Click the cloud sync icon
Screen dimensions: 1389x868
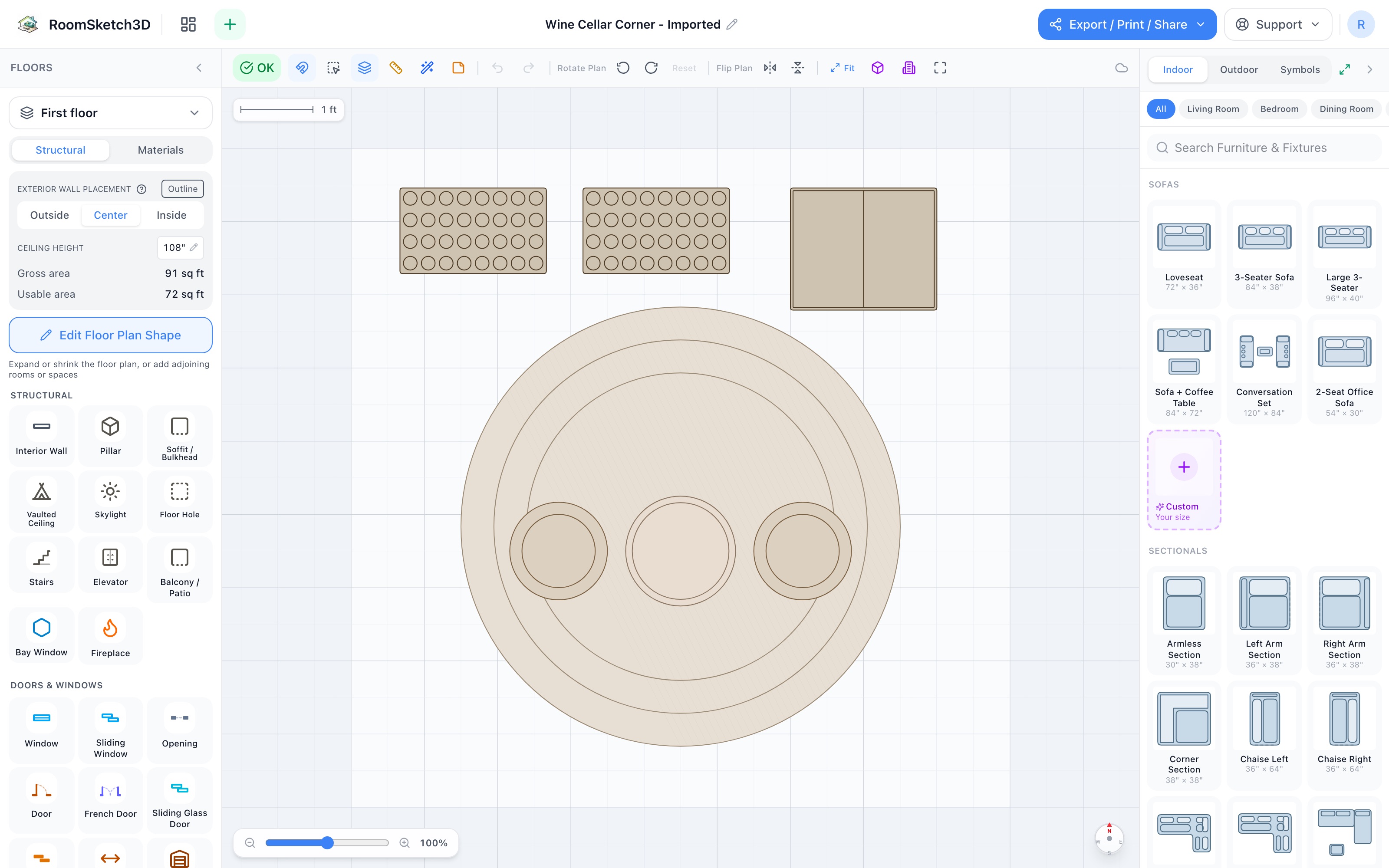(1121, 68)
